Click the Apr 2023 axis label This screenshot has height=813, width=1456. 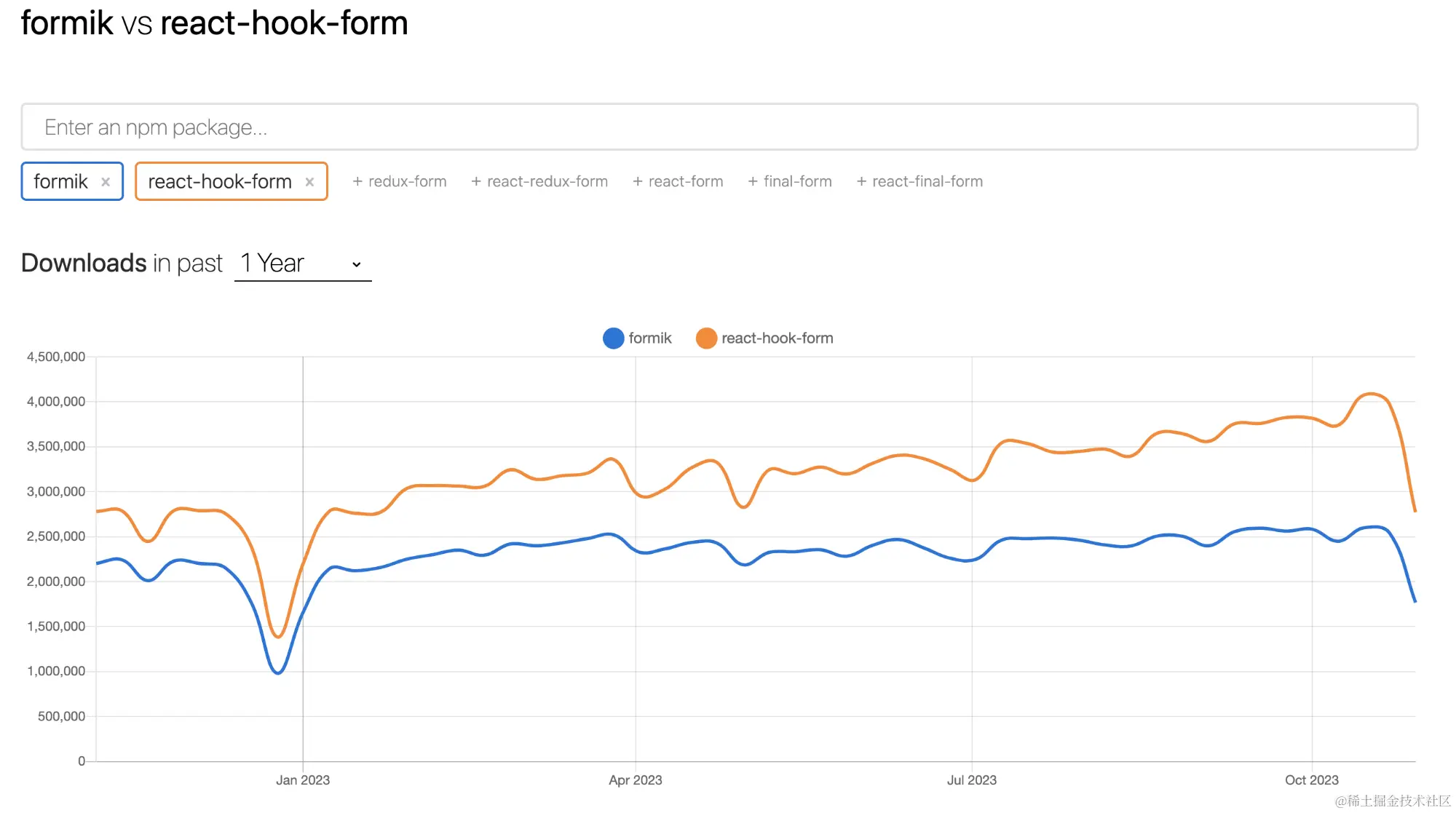[x=636, y=780]
